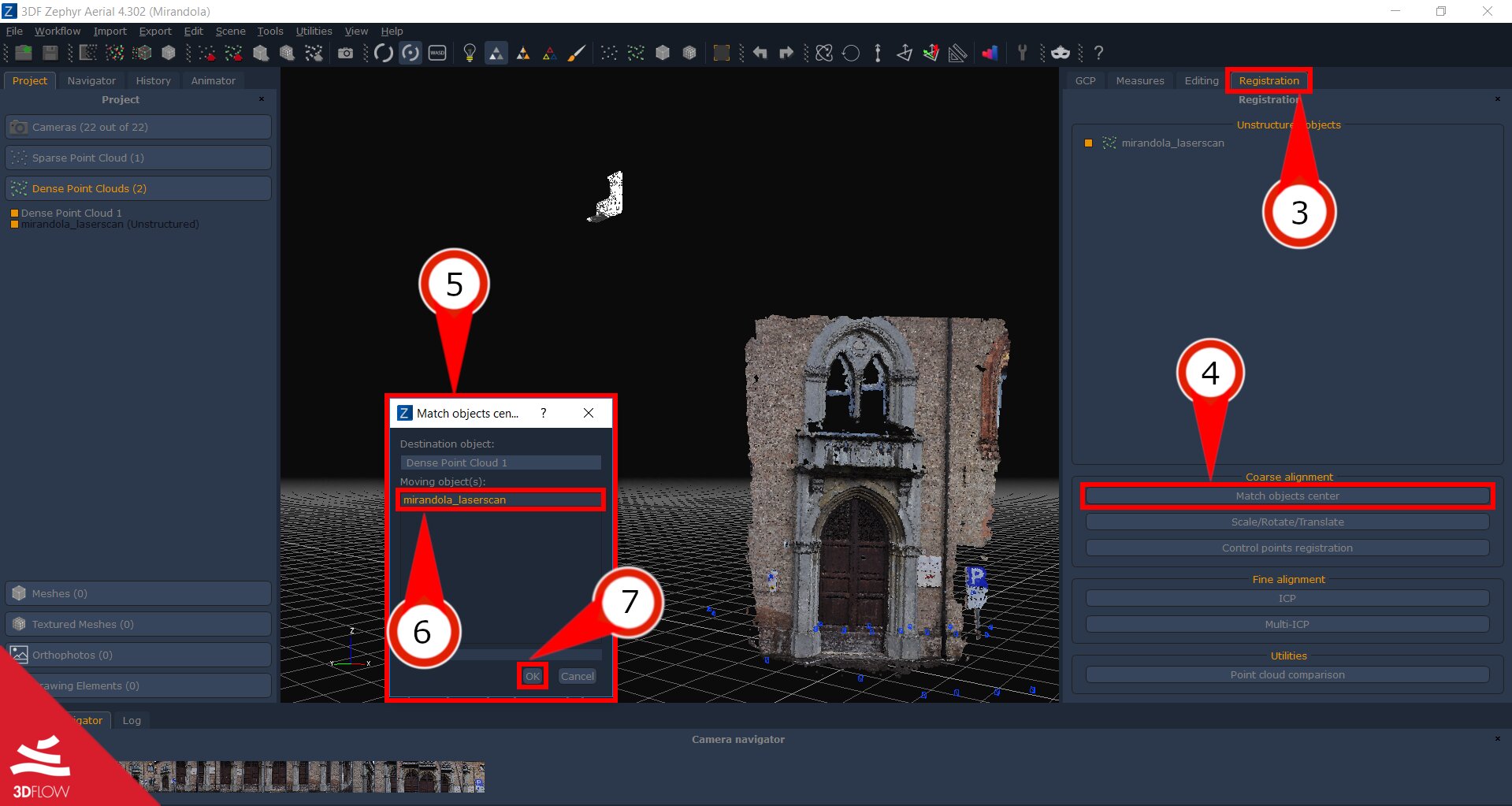
Task: Click the green dense point cloud view icon
Action: (636, 53)
